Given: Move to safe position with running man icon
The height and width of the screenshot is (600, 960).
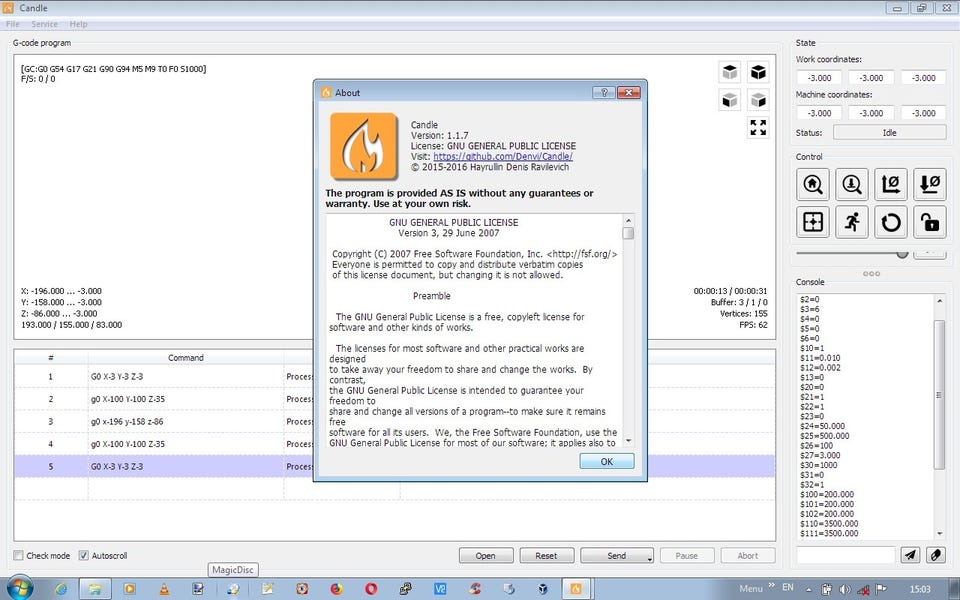Looking at the screenshot, I should pyautogui.click(x=852, y=222).
